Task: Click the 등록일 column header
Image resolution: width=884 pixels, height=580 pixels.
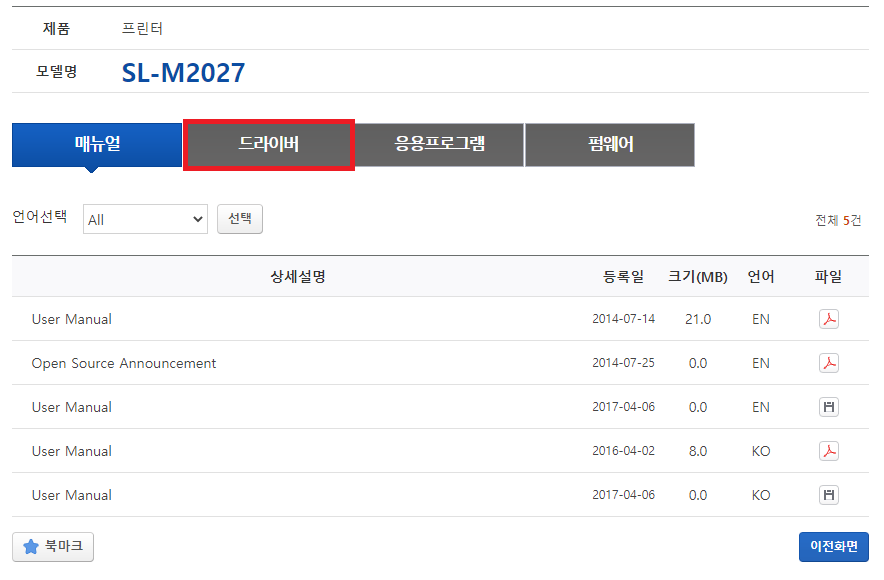Action: [624, 277]
